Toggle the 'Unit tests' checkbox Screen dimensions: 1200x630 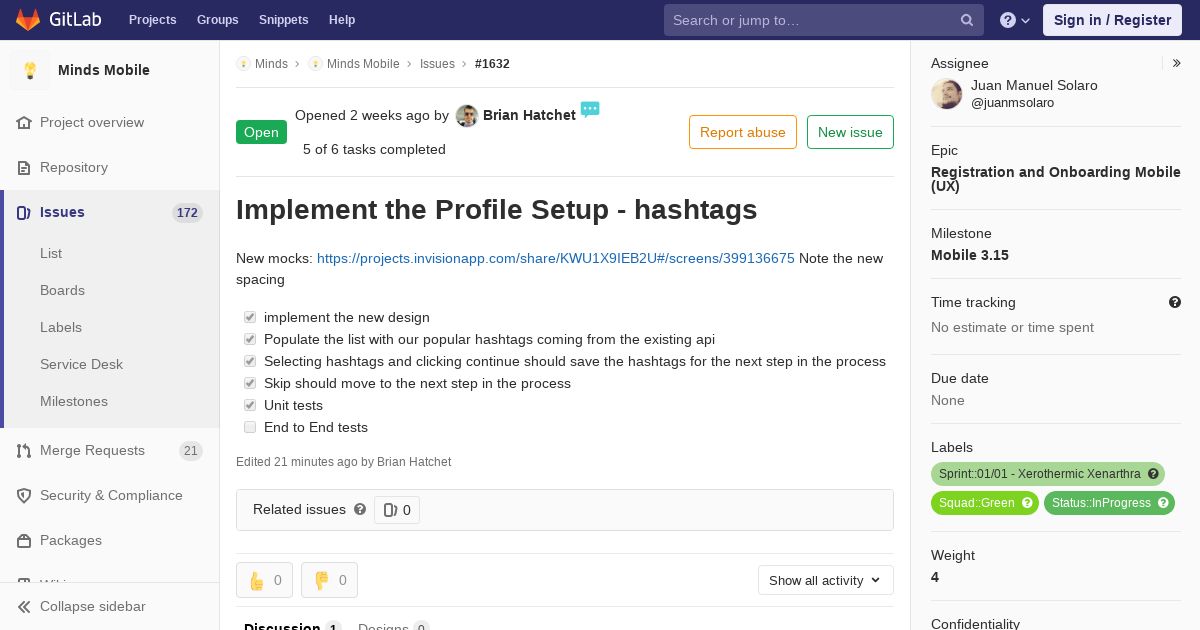[250, 405]
